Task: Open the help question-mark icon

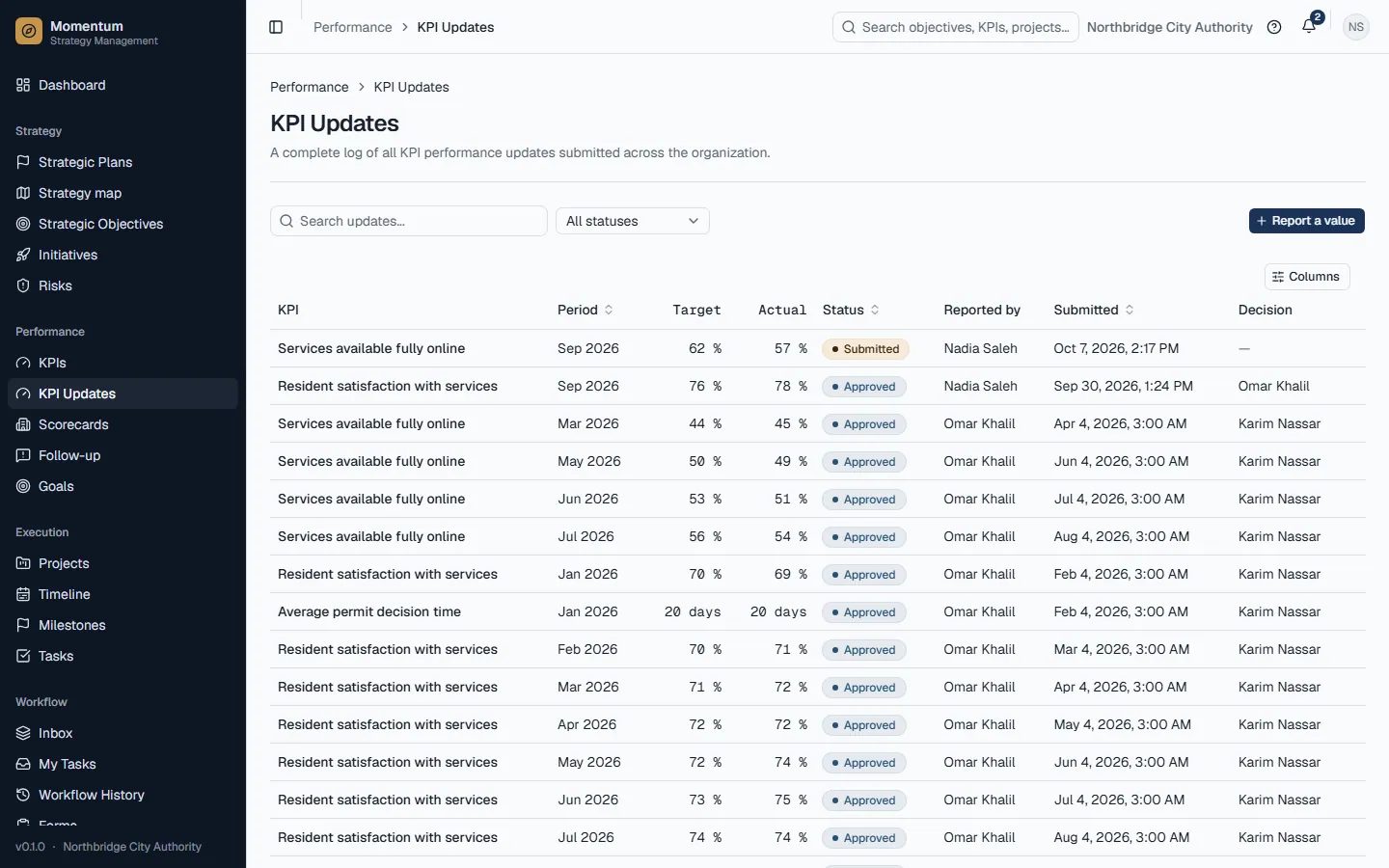Action: (x=1274, y=27)
